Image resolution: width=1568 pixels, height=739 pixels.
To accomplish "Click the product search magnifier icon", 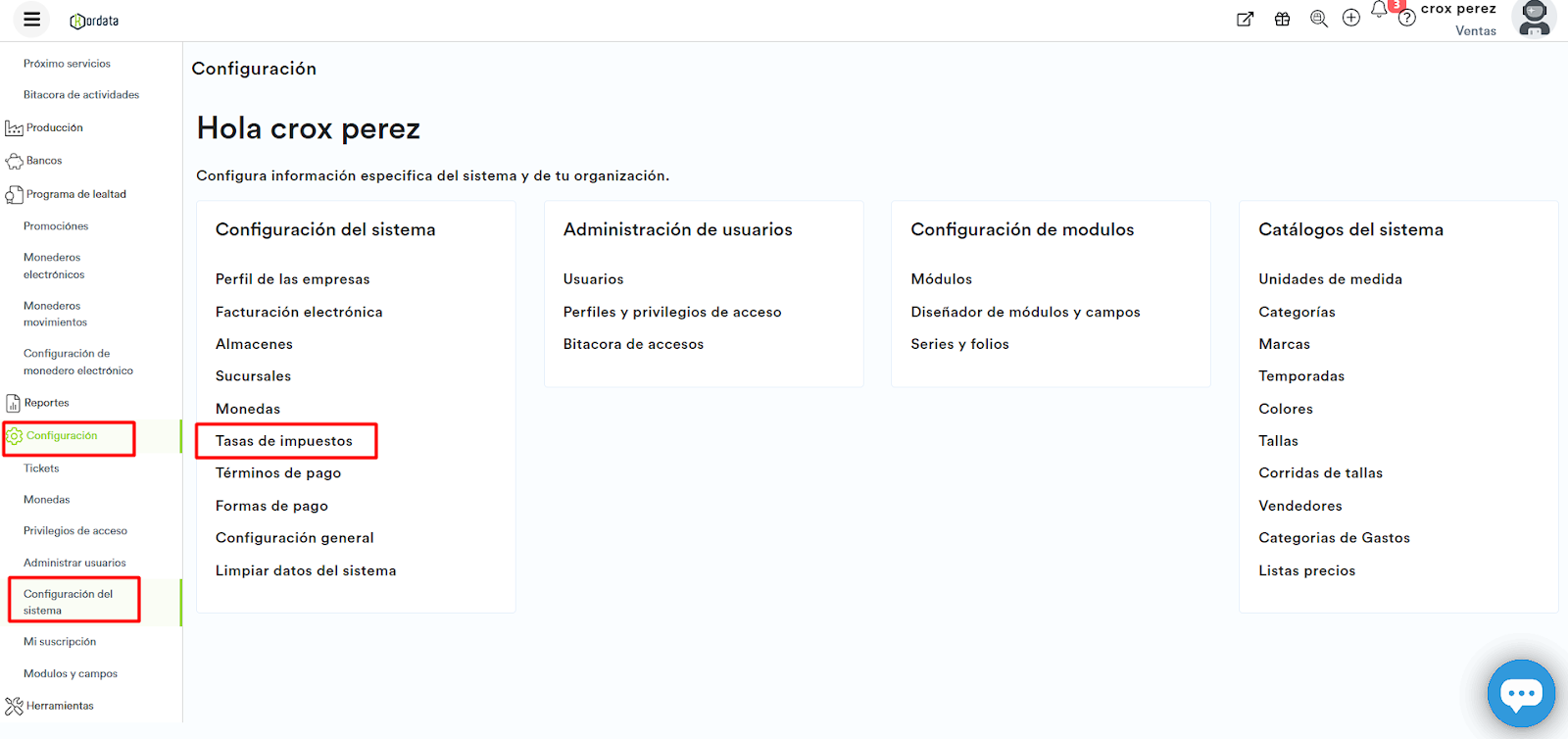I will tap(1318, 19).
